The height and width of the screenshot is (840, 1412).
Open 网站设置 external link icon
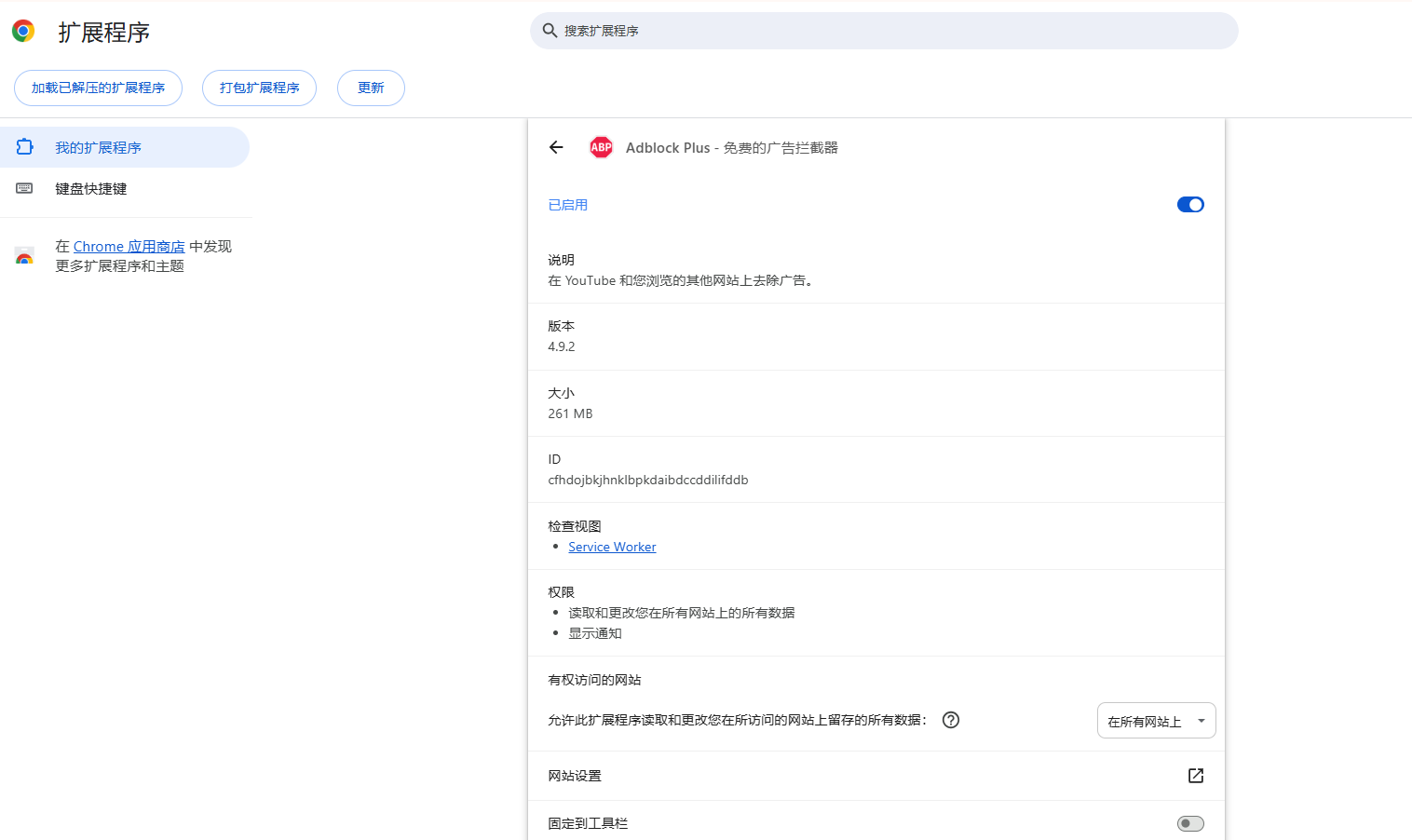point(1196,776)
